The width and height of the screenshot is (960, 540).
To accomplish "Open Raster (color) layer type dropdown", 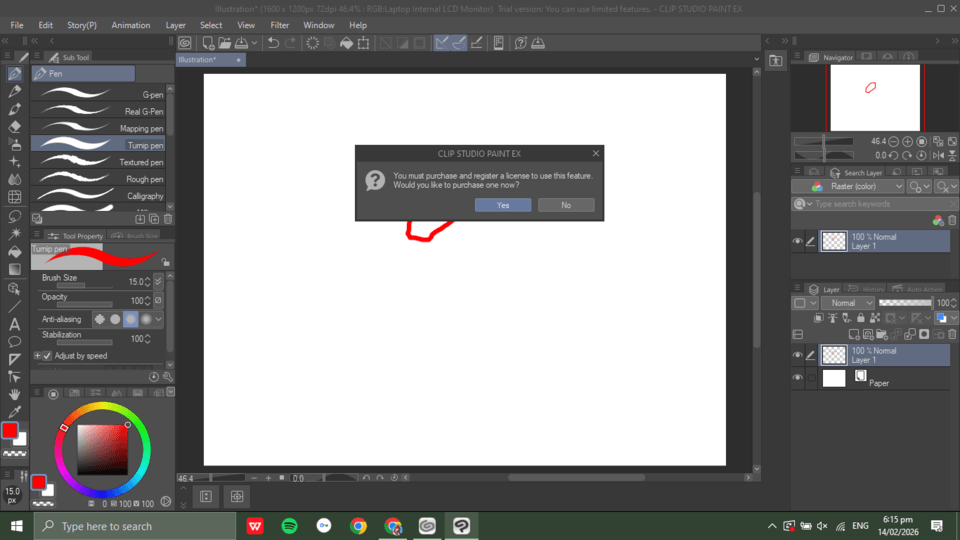I will (x=849, y=186).
